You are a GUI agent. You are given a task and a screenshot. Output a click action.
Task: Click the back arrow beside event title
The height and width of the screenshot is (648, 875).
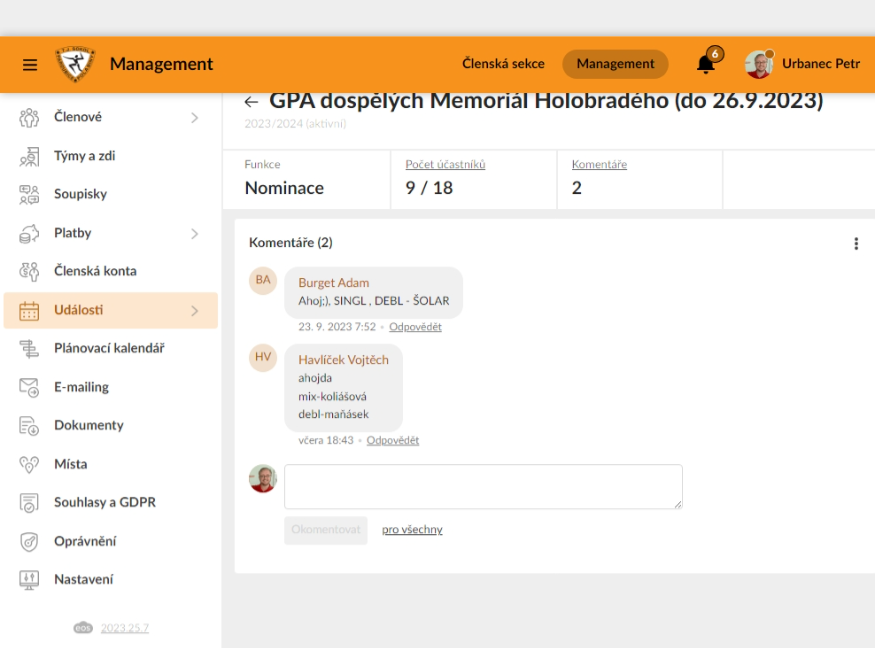pos(251,102)
